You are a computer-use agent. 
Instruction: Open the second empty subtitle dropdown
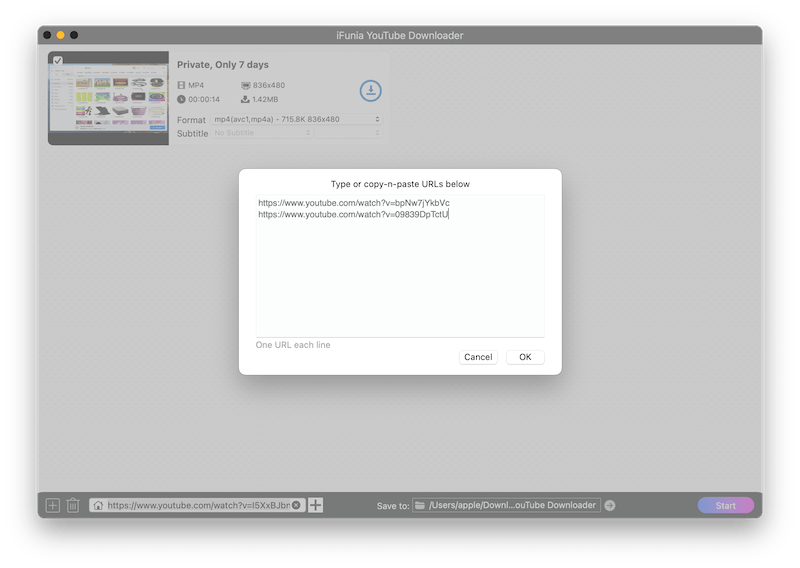pos(349,133)
